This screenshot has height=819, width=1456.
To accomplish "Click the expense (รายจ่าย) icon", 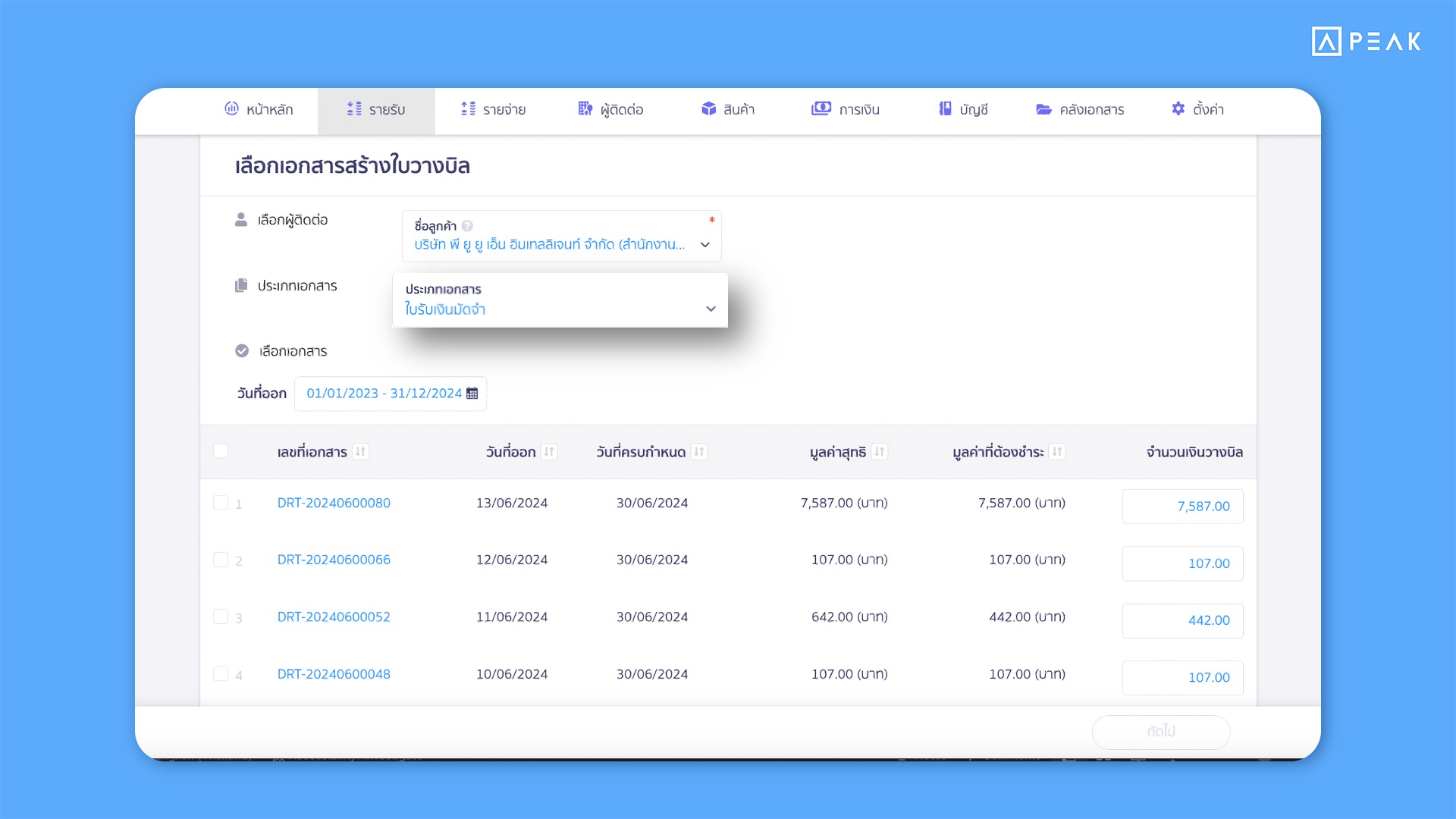I will coord(468,108).
